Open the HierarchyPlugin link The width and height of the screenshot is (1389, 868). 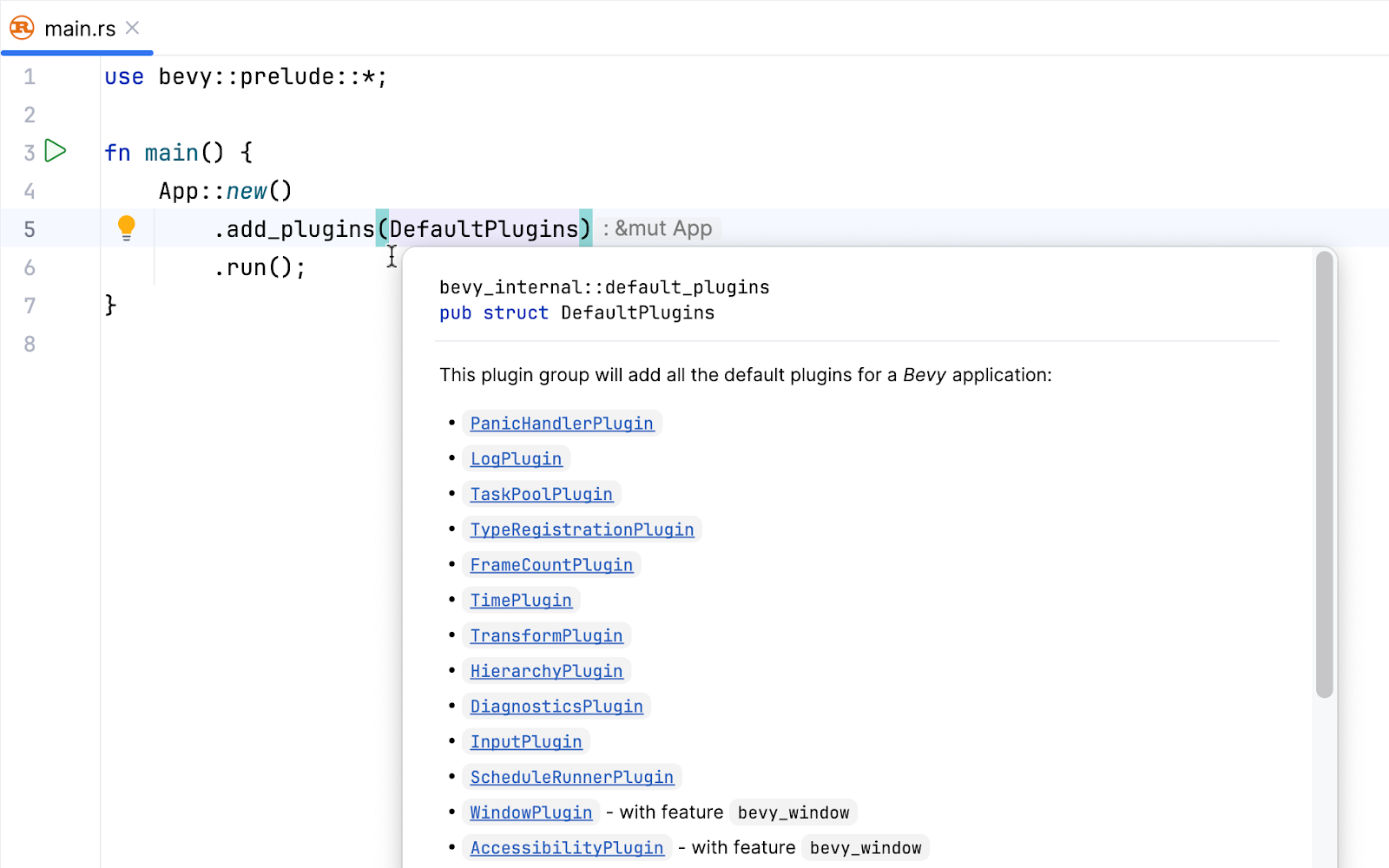[x=546, y=671]
